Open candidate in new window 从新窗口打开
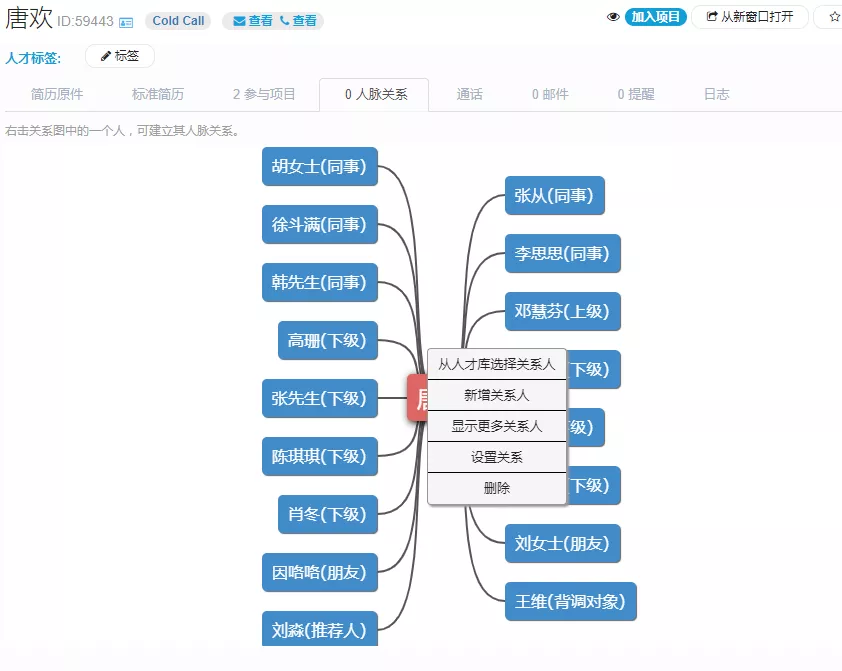Viewport: 842px width, 671px height. 750,17
